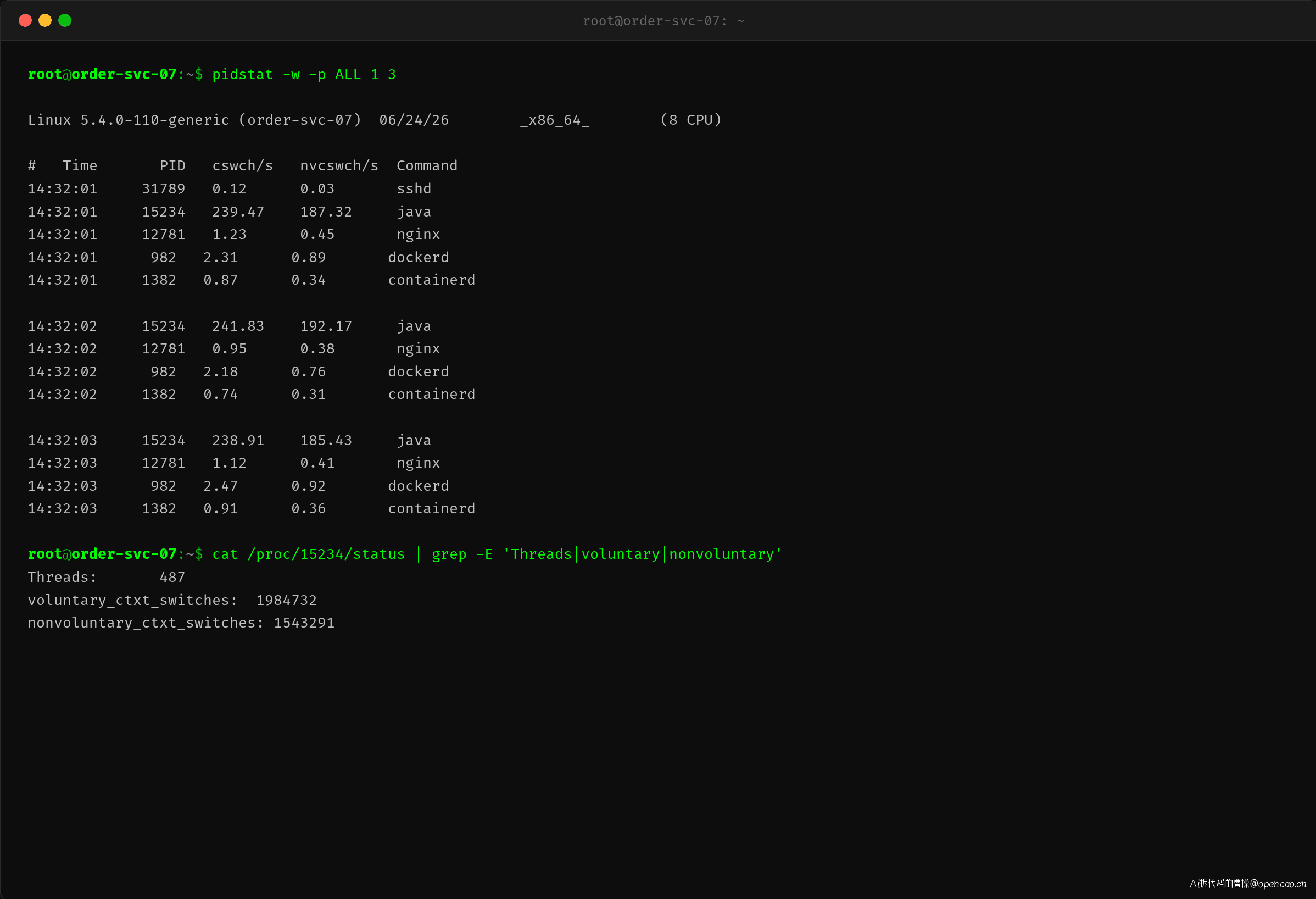Click the cswch/s column header
The width and height of the screenshot is (1316, 899).
[242, 166]
